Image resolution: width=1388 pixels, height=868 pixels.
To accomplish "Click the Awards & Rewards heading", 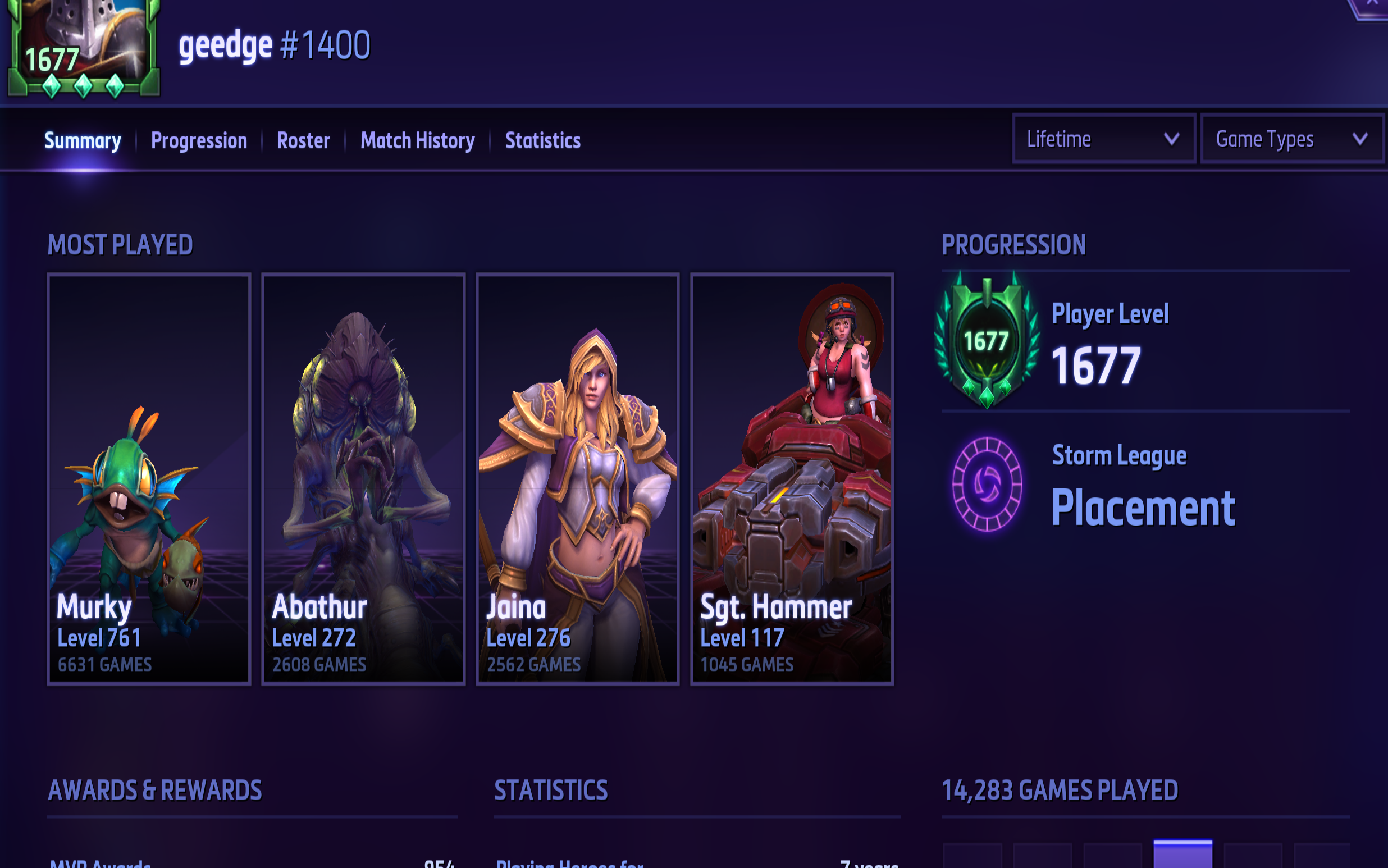I will pos(155,790).
